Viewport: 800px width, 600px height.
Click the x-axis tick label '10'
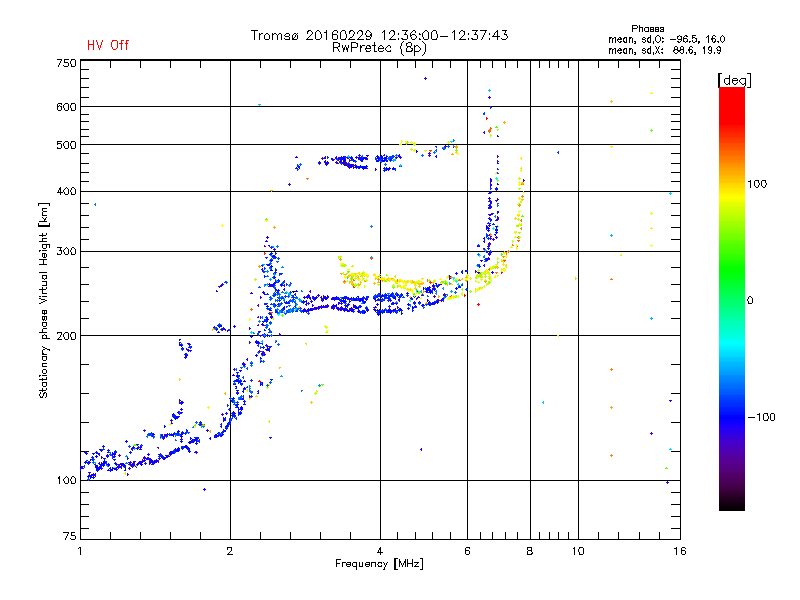click(x=578, y=551)
